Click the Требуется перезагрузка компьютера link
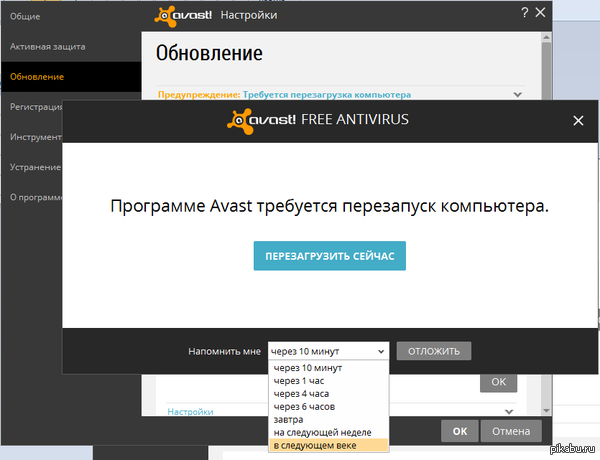 (x=327, y=95)
